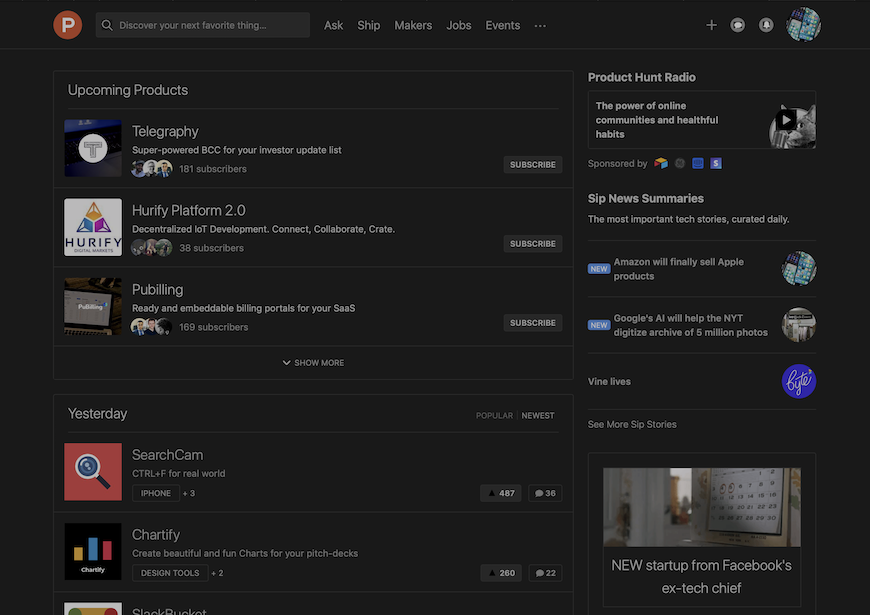Click the Product Hunt logo
Screen dimensions: 870x615
tap(67, 24)
